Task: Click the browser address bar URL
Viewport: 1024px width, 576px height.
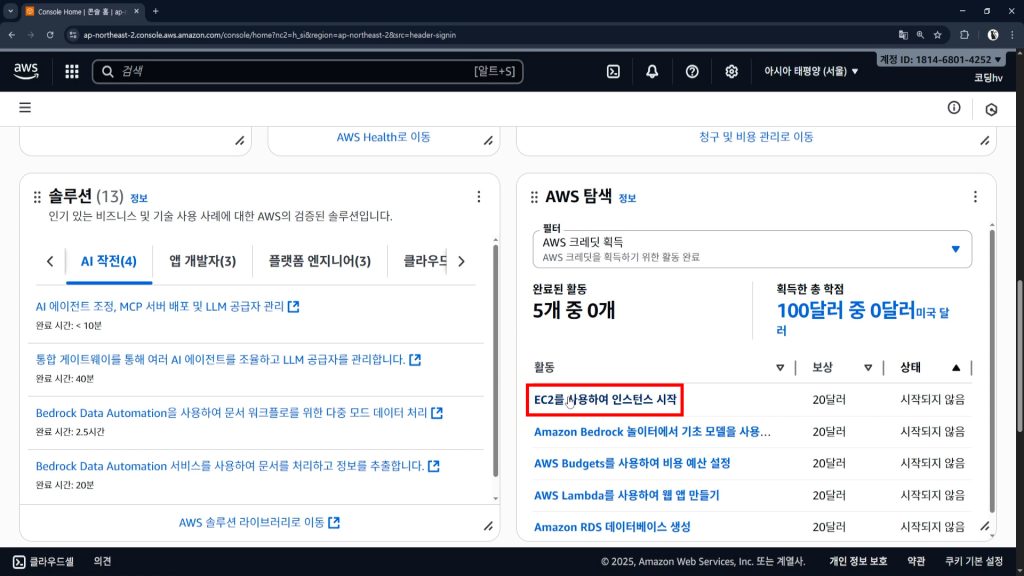Action: click(269, 35)
